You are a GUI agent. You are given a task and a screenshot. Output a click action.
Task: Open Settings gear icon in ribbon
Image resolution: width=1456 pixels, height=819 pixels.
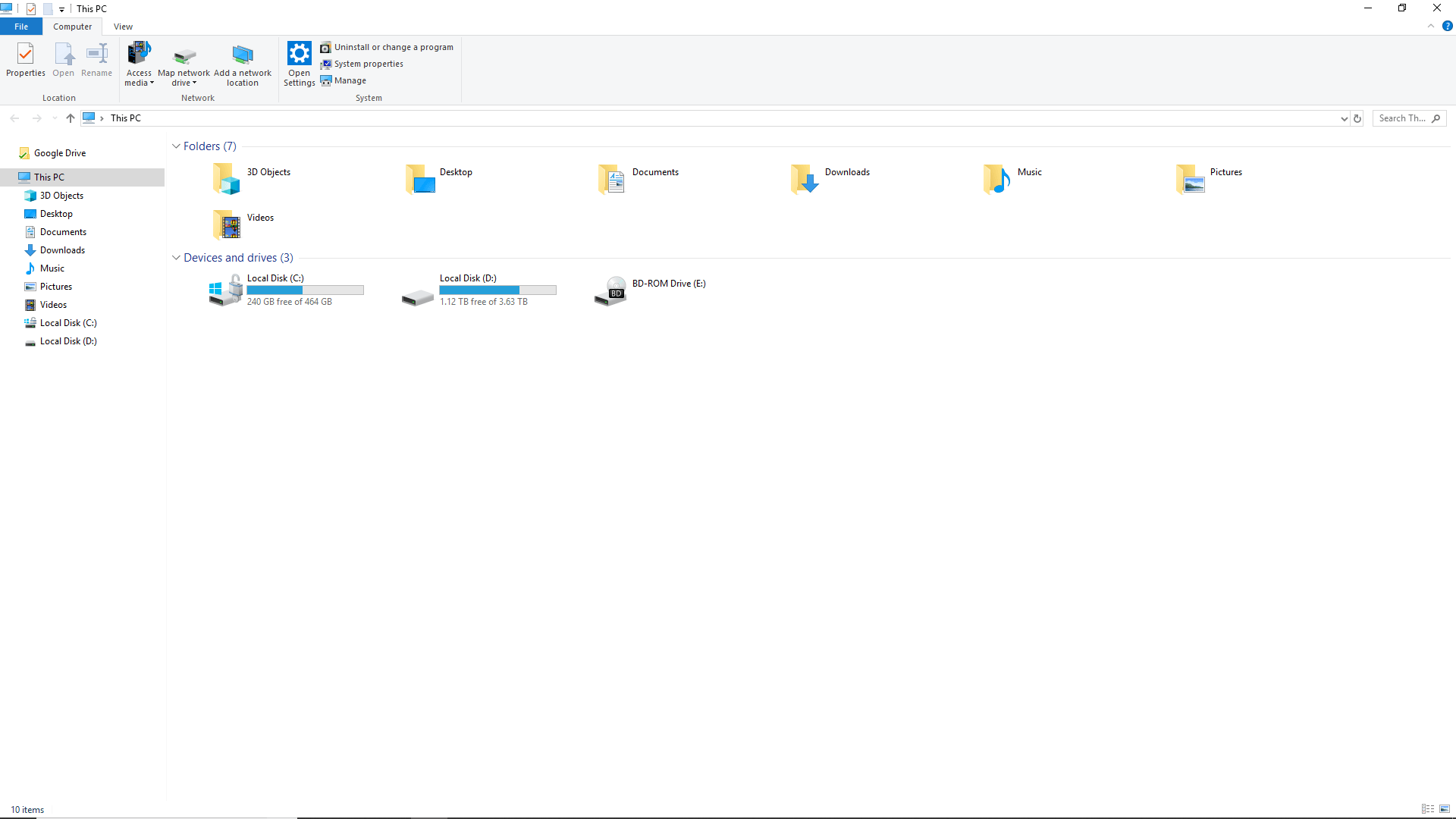[299, 54]
